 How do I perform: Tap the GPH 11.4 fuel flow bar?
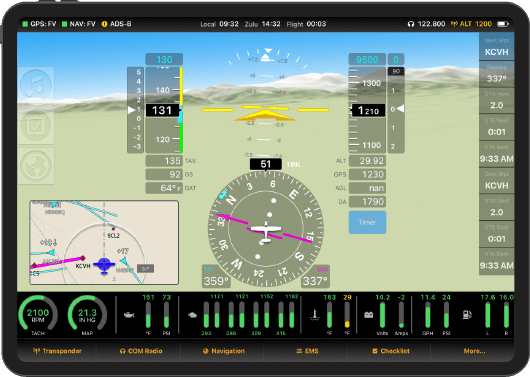pyautogui.click(x=428, y=315)
